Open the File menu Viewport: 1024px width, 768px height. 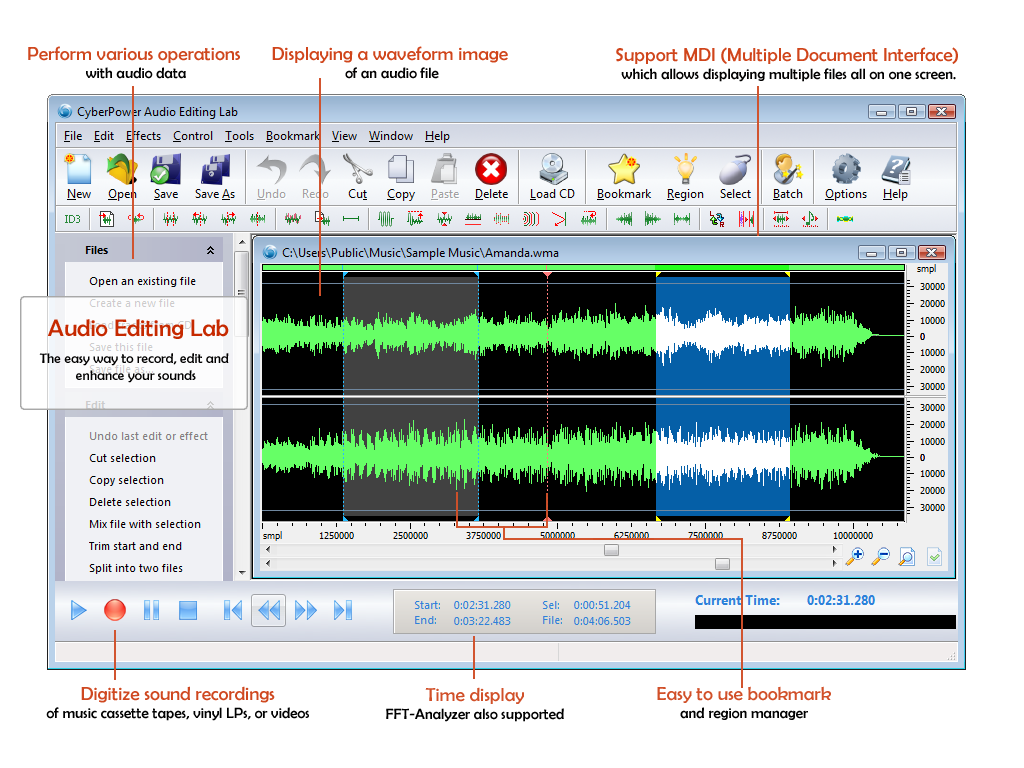coord(73,136)
